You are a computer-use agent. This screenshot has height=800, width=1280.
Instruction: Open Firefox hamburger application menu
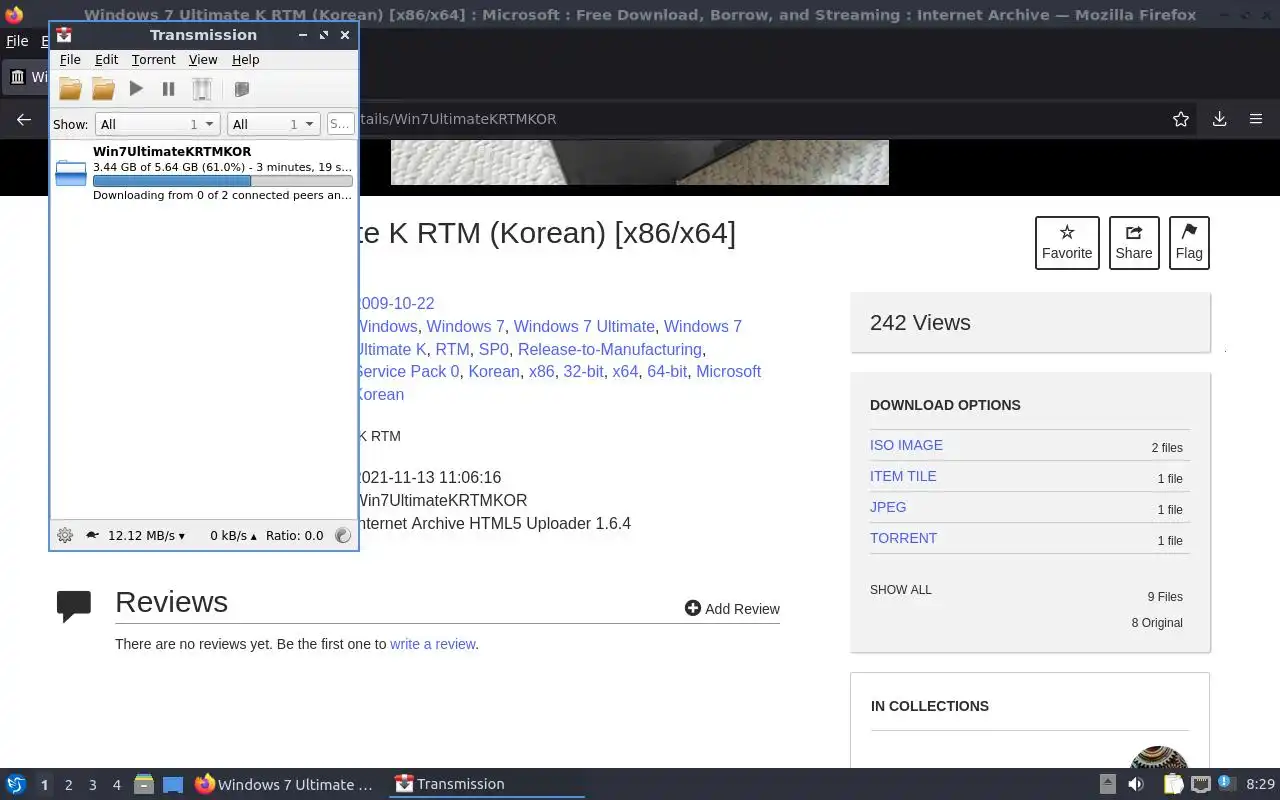tap(1256, 119)
